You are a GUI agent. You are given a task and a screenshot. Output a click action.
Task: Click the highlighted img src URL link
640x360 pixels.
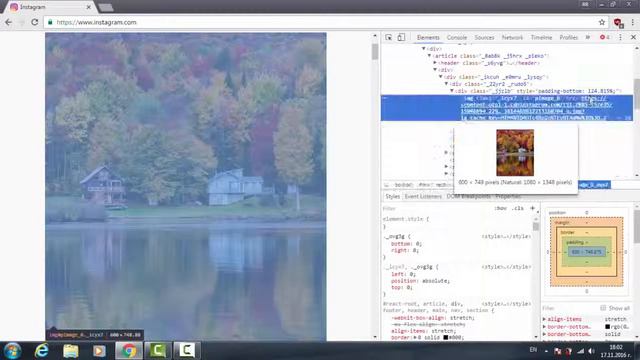click(537, 108)
